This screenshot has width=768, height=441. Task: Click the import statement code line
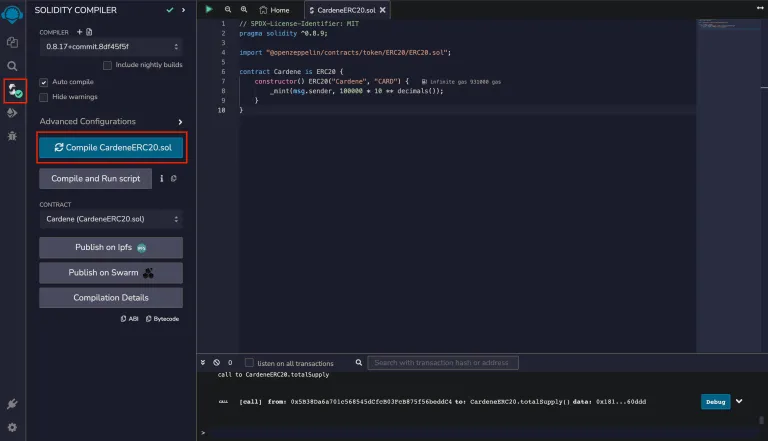[345, 52]
